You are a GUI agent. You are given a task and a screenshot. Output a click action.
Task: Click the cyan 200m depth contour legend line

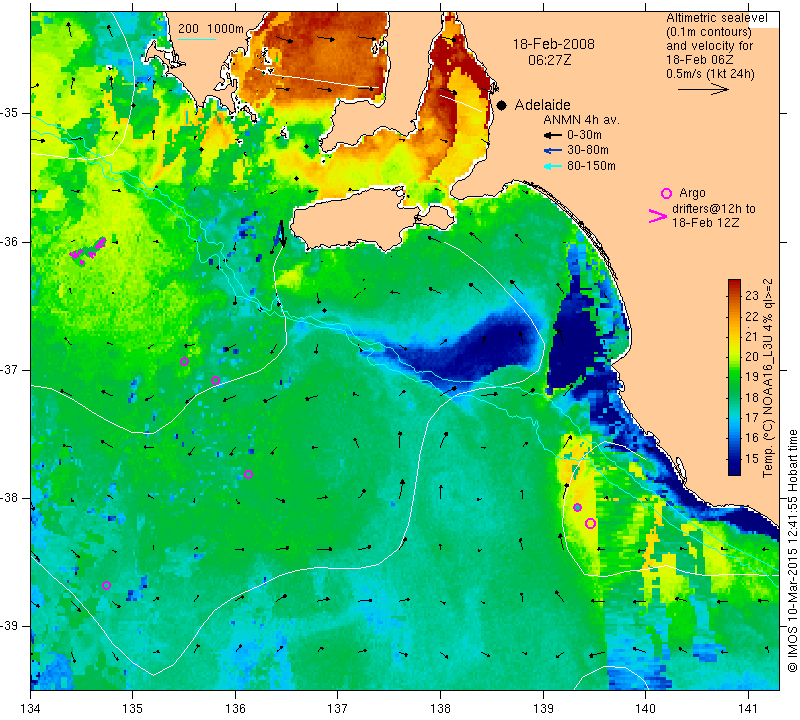(x=197, y=39)
